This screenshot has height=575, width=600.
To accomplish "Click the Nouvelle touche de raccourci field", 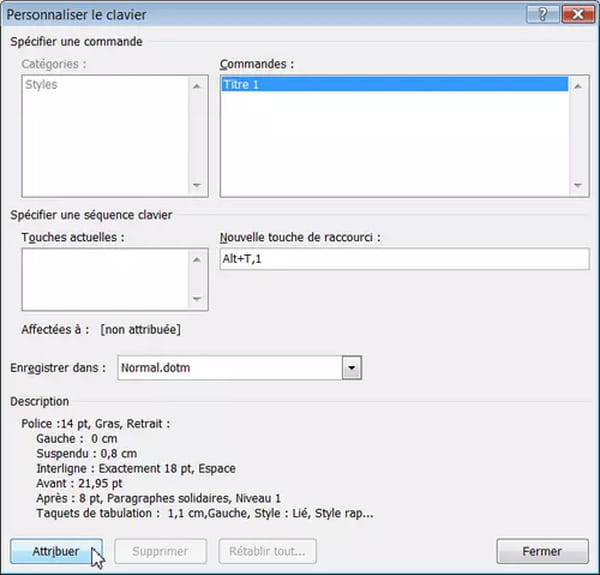I will 404,259.
